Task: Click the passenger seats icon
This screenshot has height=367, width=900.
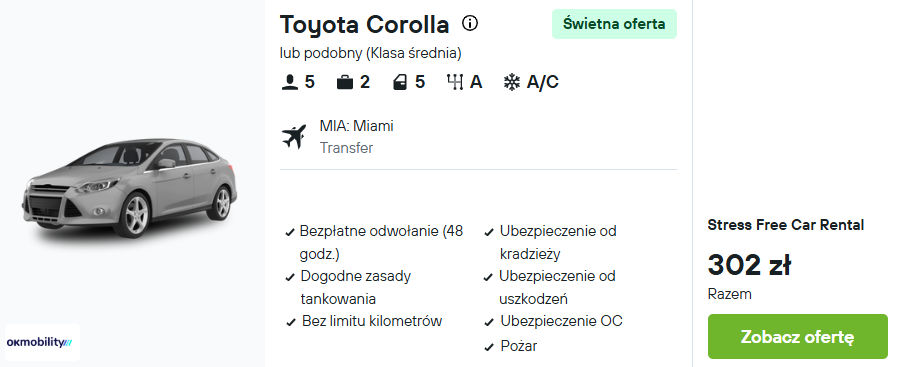Action: 289,83
